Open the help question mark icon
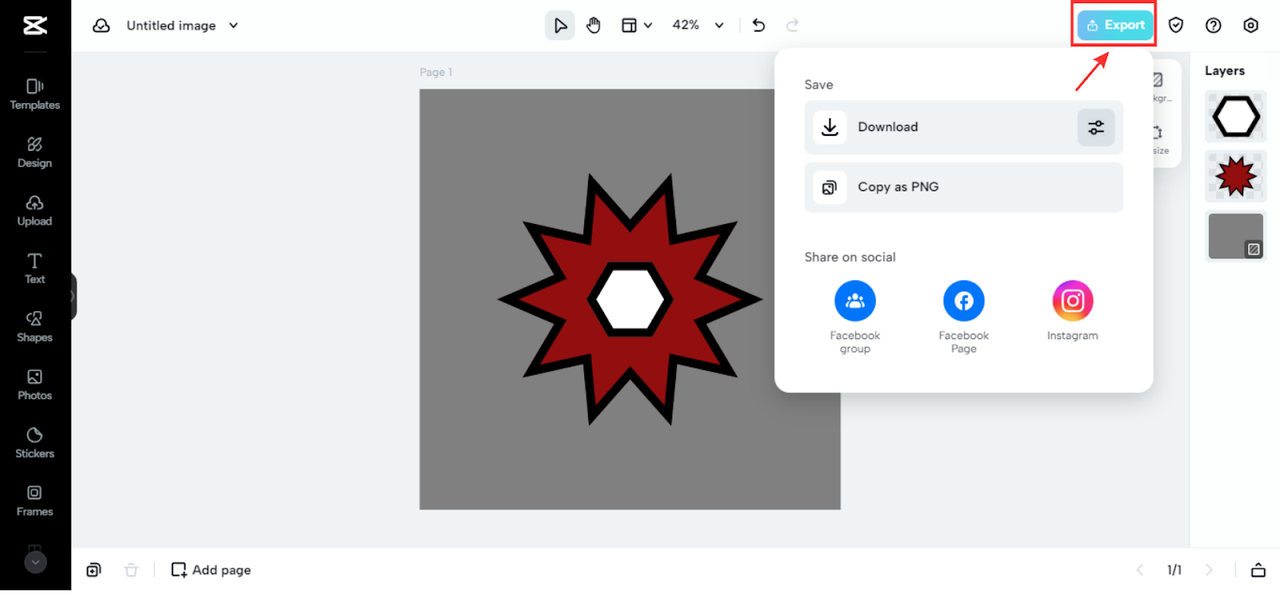This screenshot has height=595, width=1280. pyautogui.click(x=1213, y=25)
